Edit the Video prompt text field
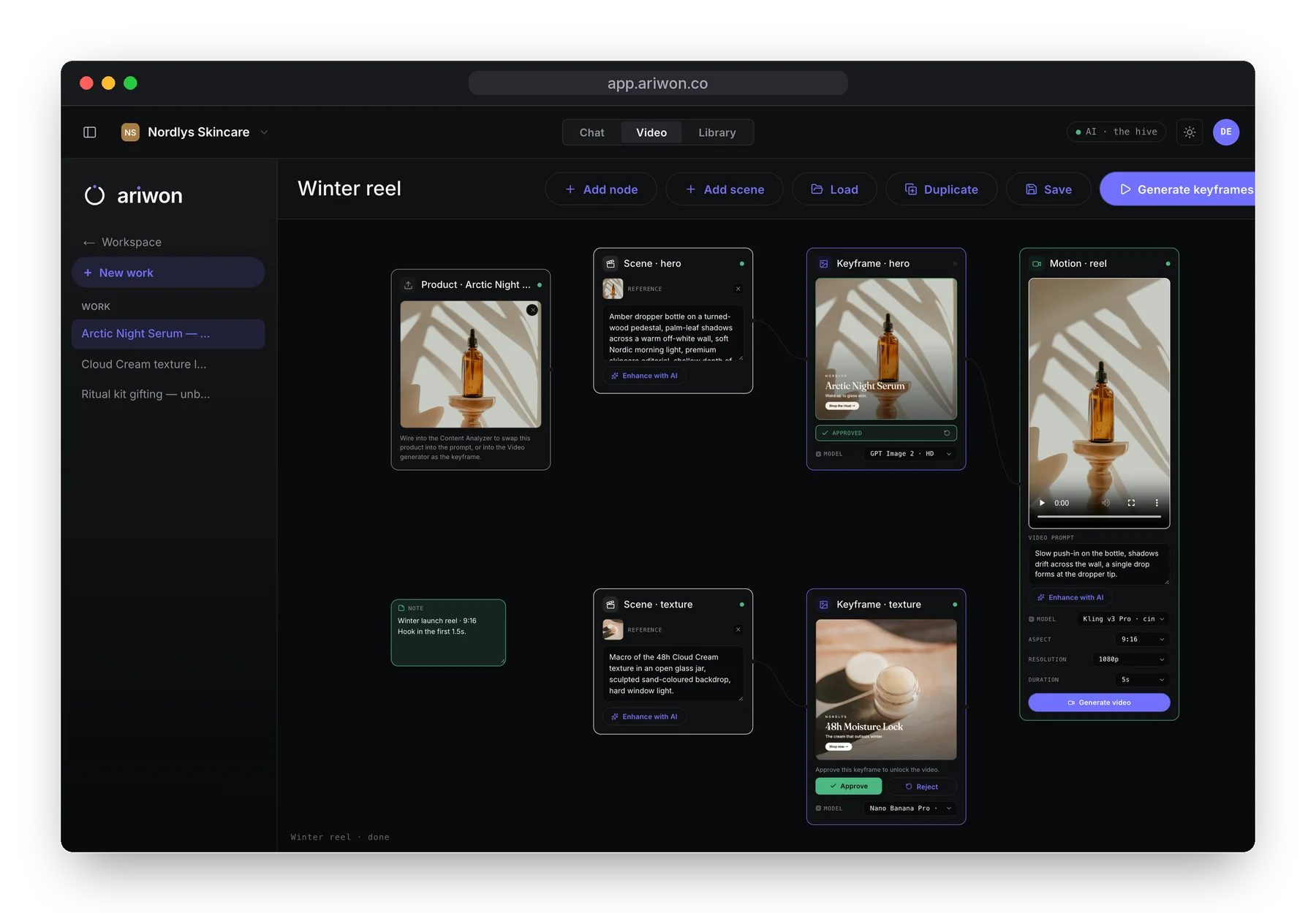Image resolution: width=1316 pixels, height=913 pixels. pyautogui.click(x=1099, y=564)
